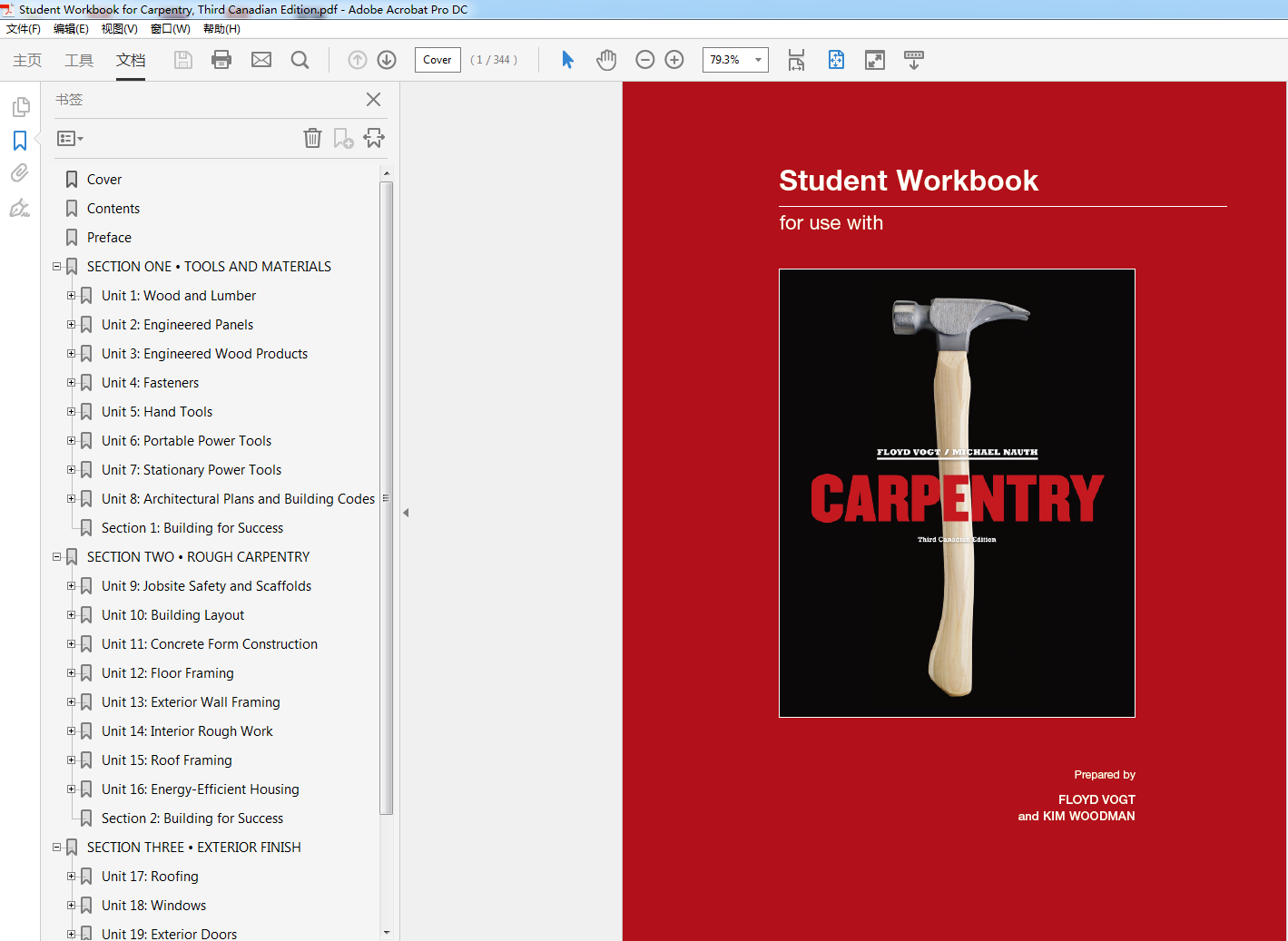
Task: Open Unit 14: Interior Rough Work
Action: 187,731
